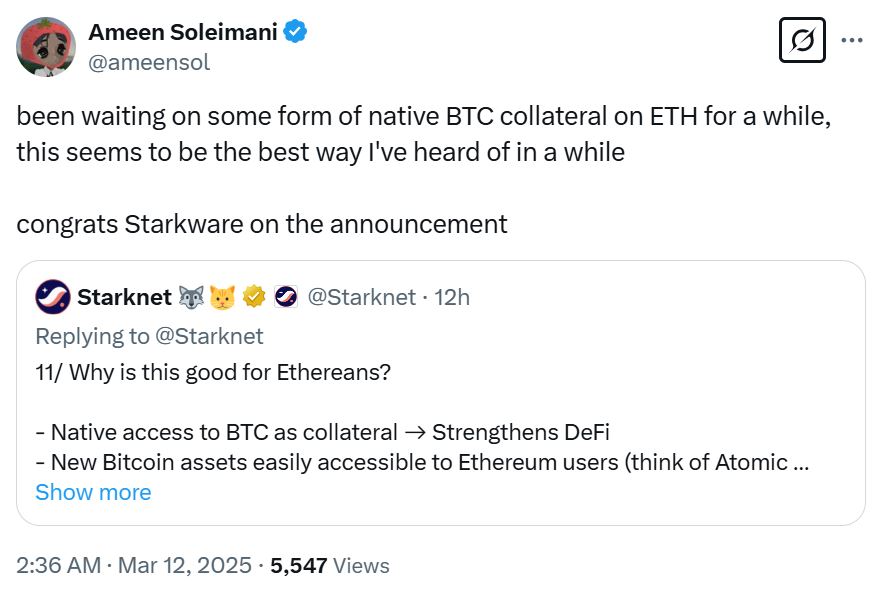
Task: Click the Starknet affiliate badge icon
Action: click(286, 297)
